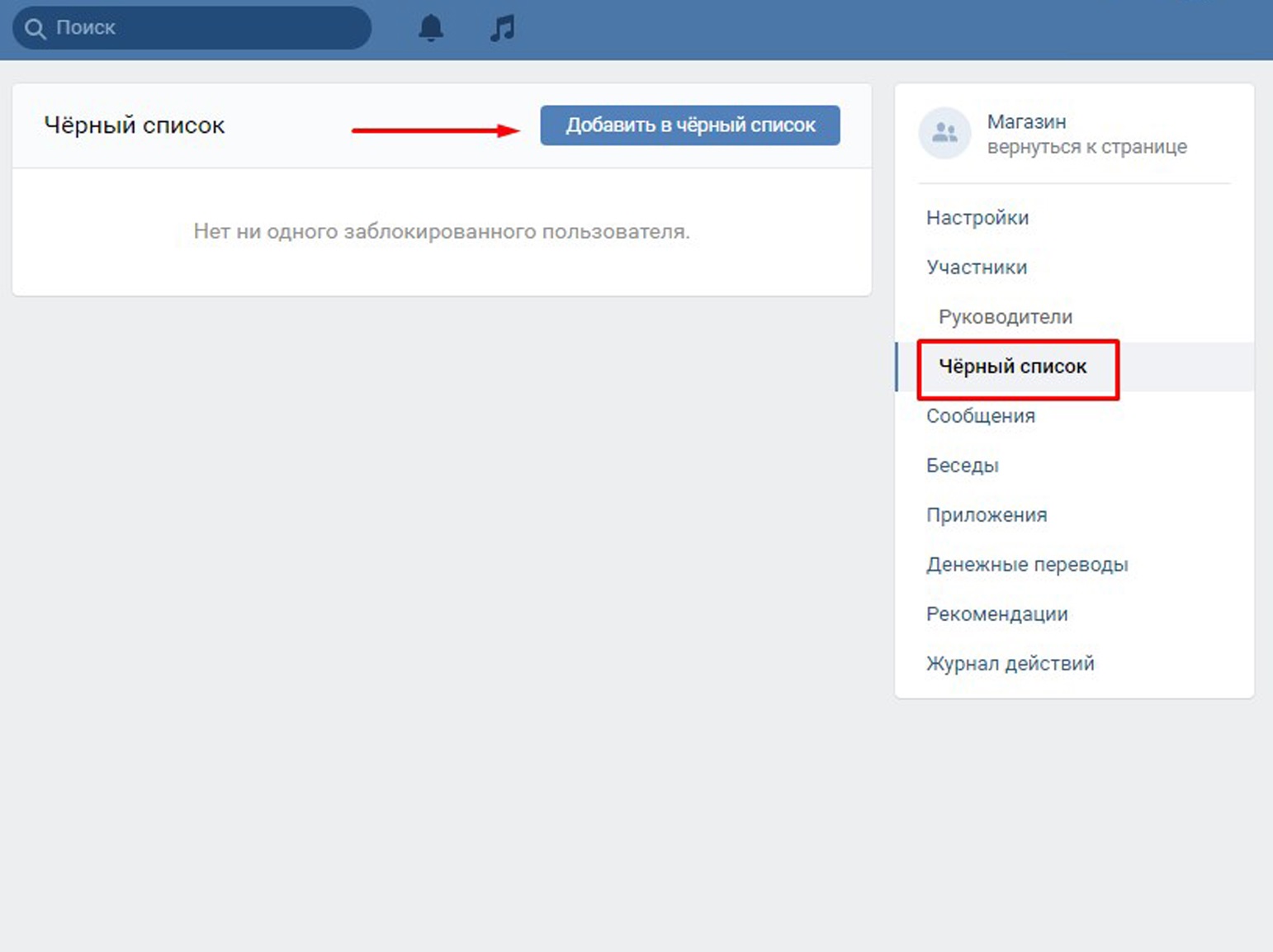Open the Приложения section
Viewport: 1273px width, 952px height.
[x=986, y=515]
